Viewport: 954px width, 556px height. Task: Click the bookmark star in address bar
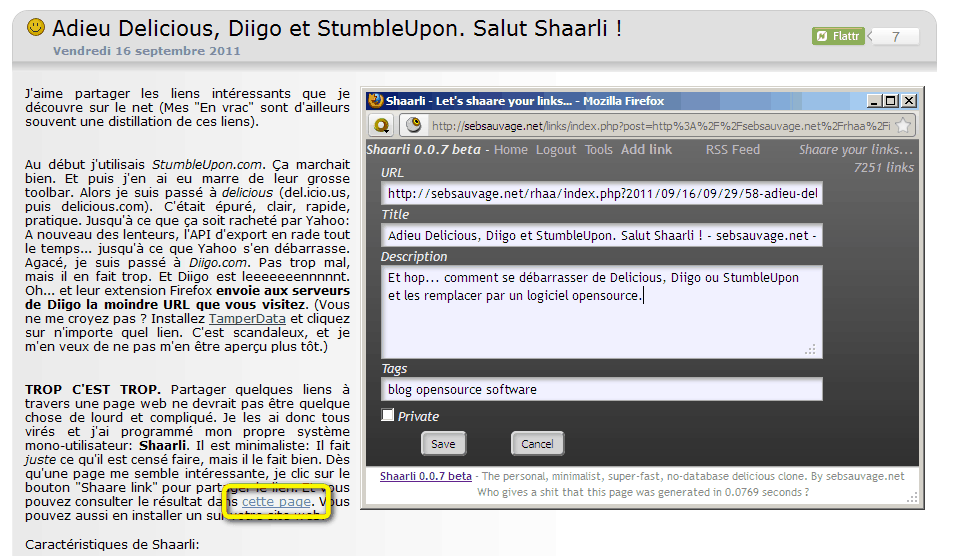[x=904, y=125]
